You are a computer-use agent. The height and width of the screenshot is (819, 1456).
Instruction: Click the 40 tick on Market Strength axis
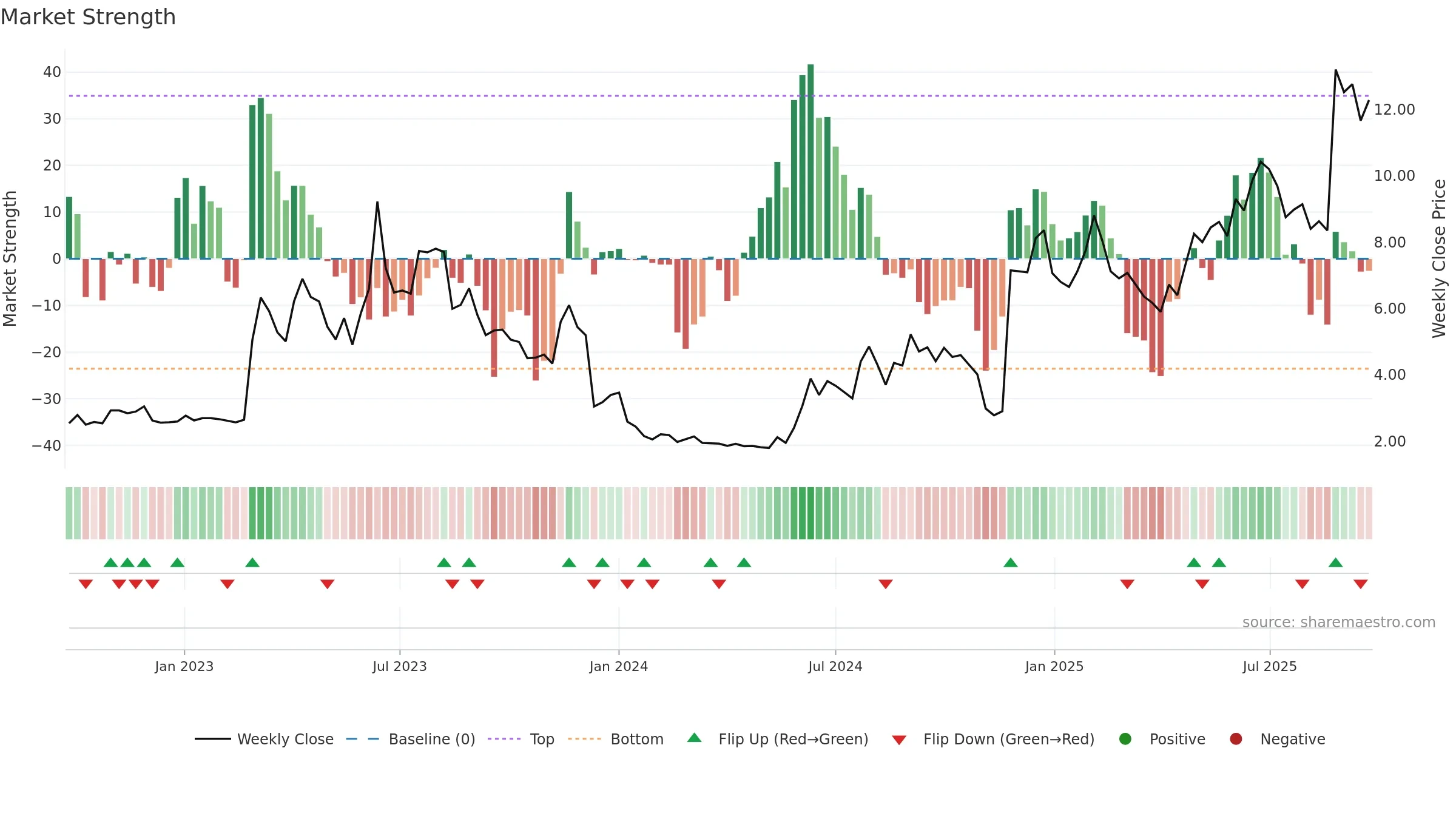[52, 72]
